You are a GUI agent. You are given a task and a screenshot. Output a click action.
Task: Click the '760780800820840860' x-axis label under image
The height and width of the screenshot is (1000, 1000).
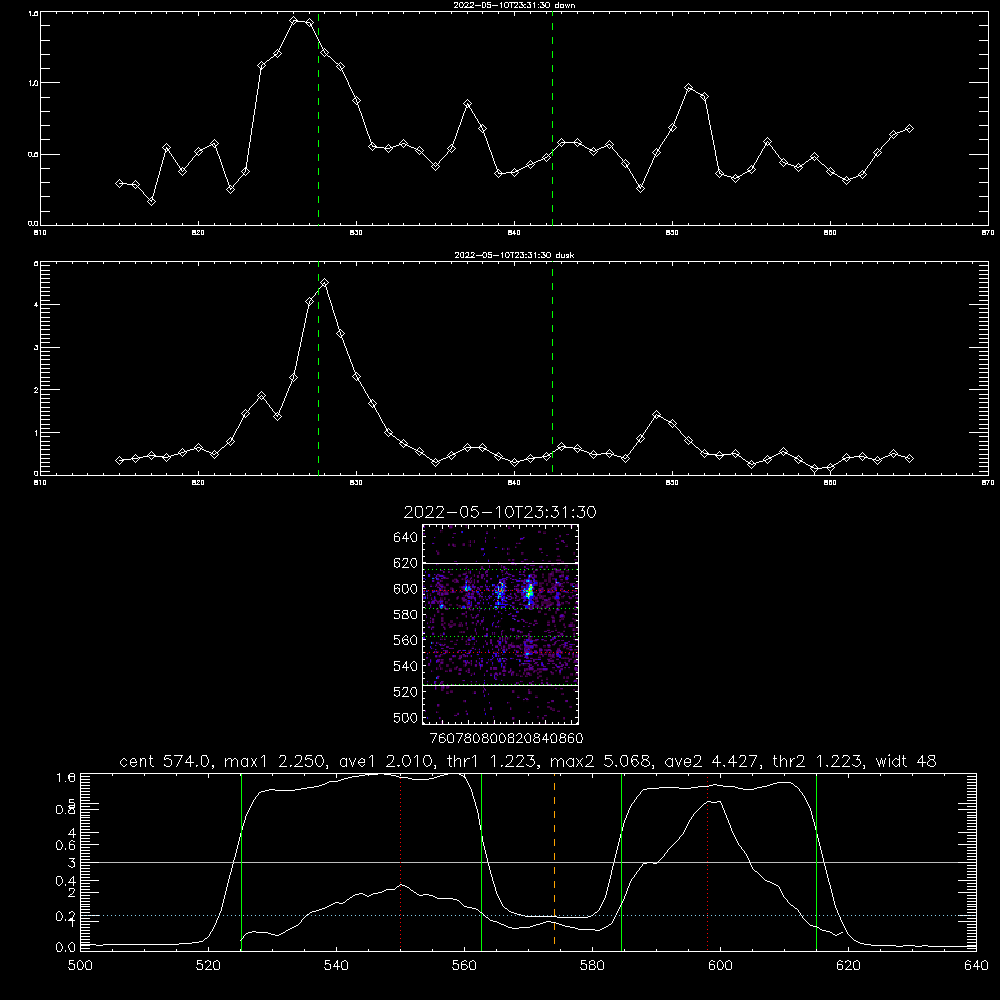tap(506, 739)
